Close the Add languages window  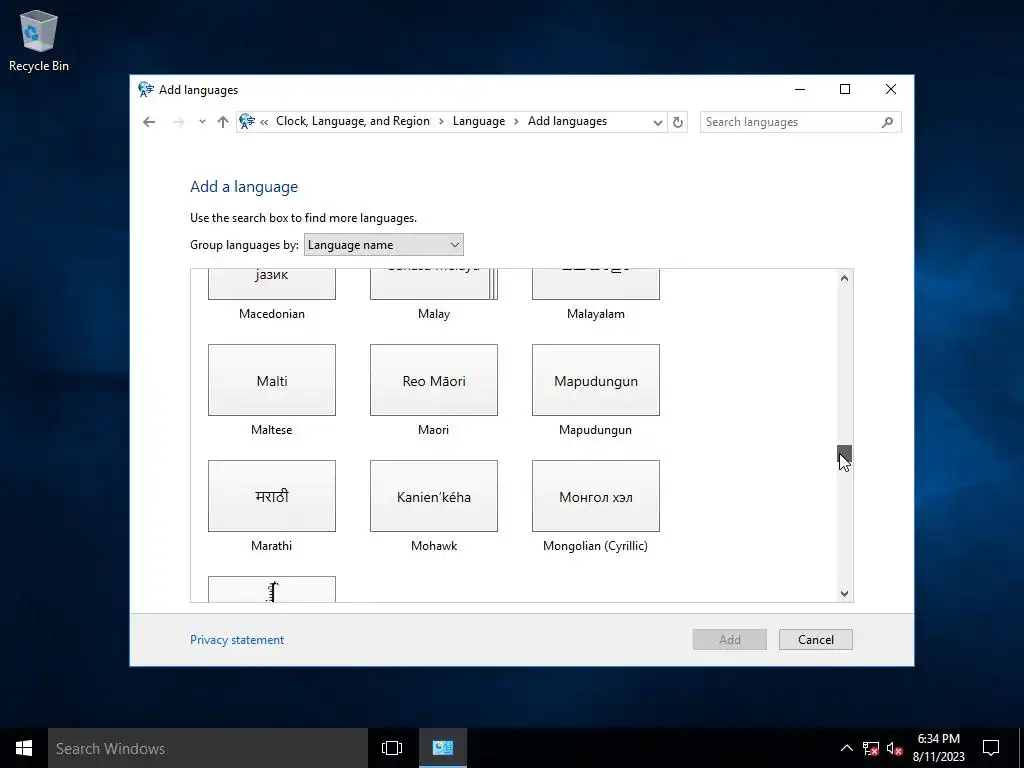point(891,89)
